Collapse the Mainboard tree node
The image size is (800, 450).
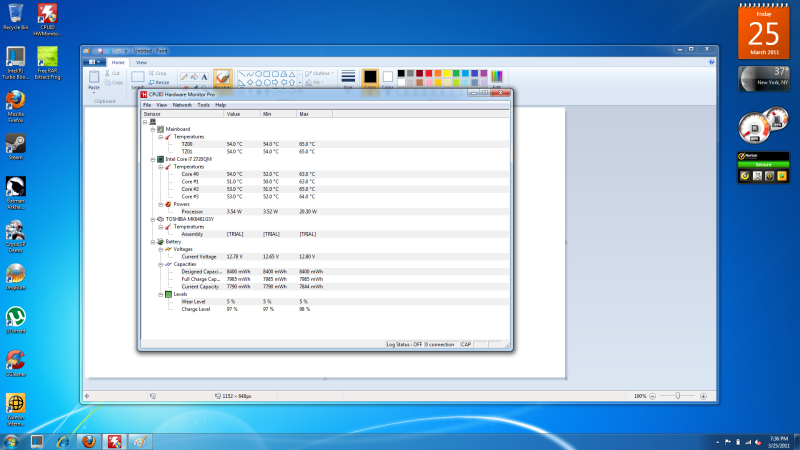tap(153, 129)
